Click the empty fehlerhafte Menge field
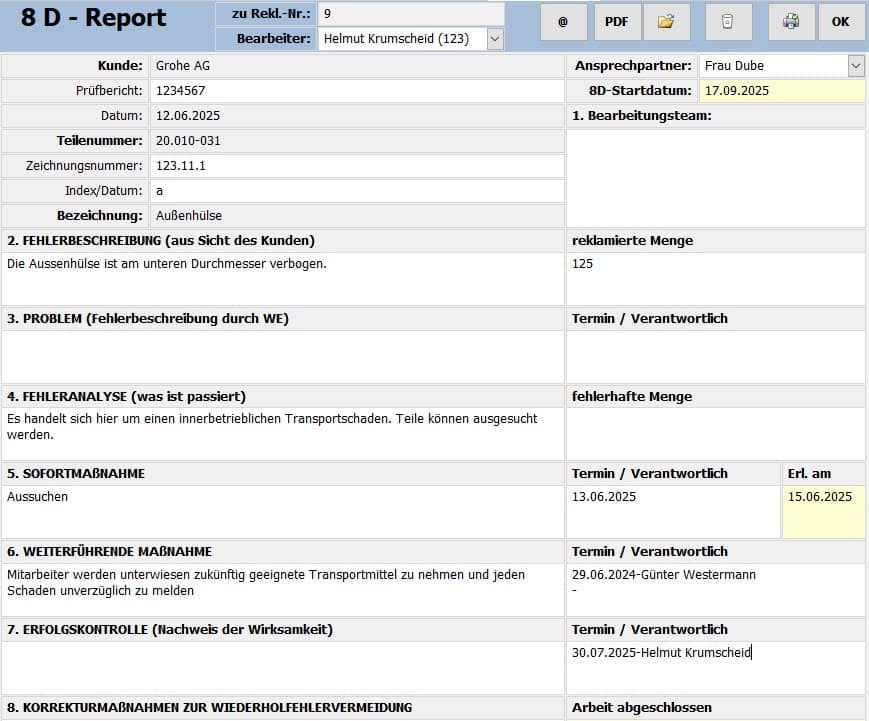The width and height of the screenshot is (869, 721). click(x=715, y=433)
